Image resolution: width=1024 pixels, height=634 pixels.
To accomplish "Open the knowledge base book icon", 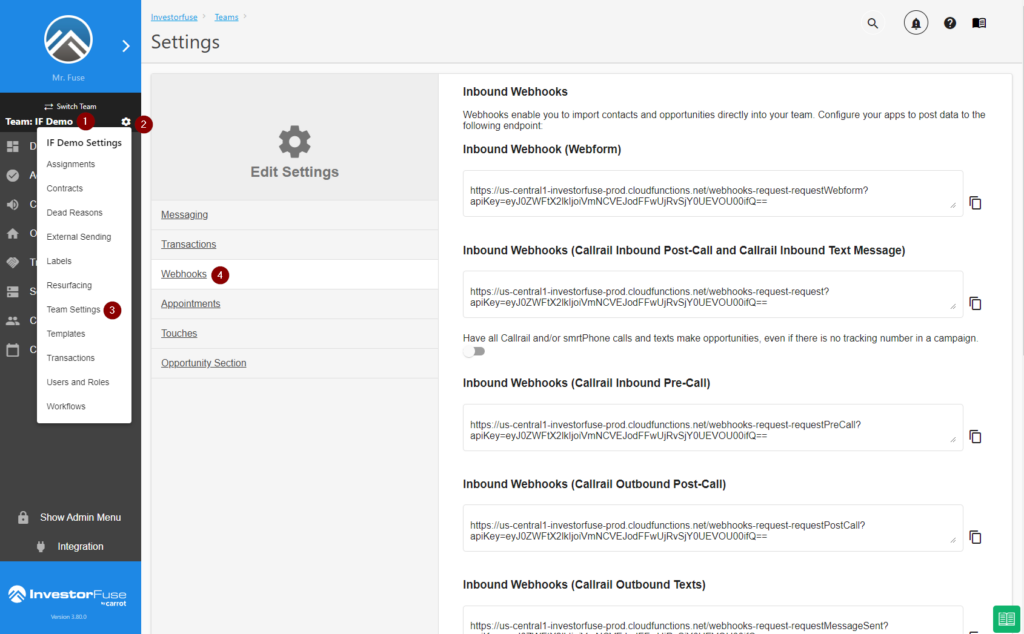I will pos(979,23).
